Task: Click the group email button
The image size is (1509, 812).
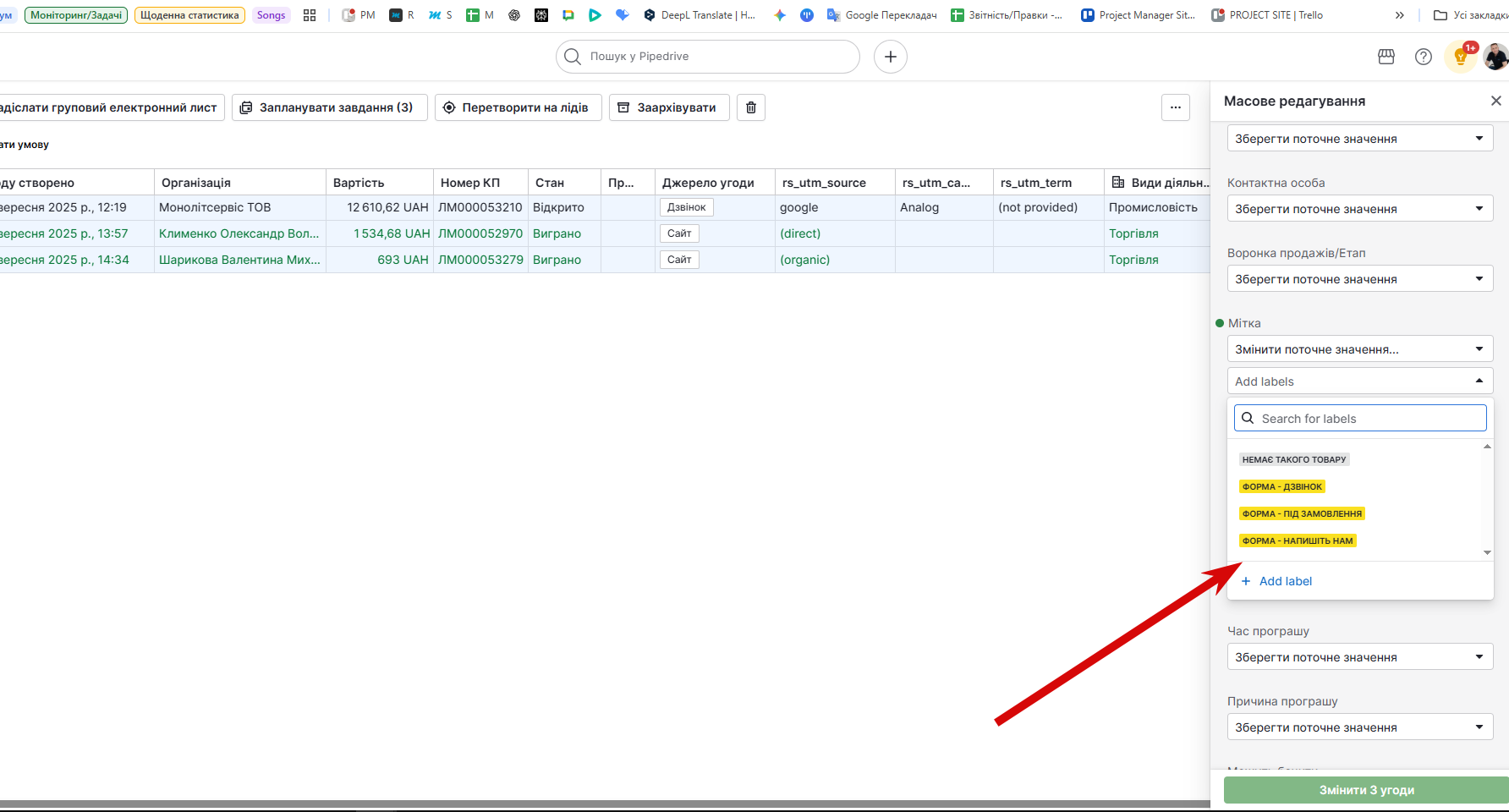Action: [110, 107]
